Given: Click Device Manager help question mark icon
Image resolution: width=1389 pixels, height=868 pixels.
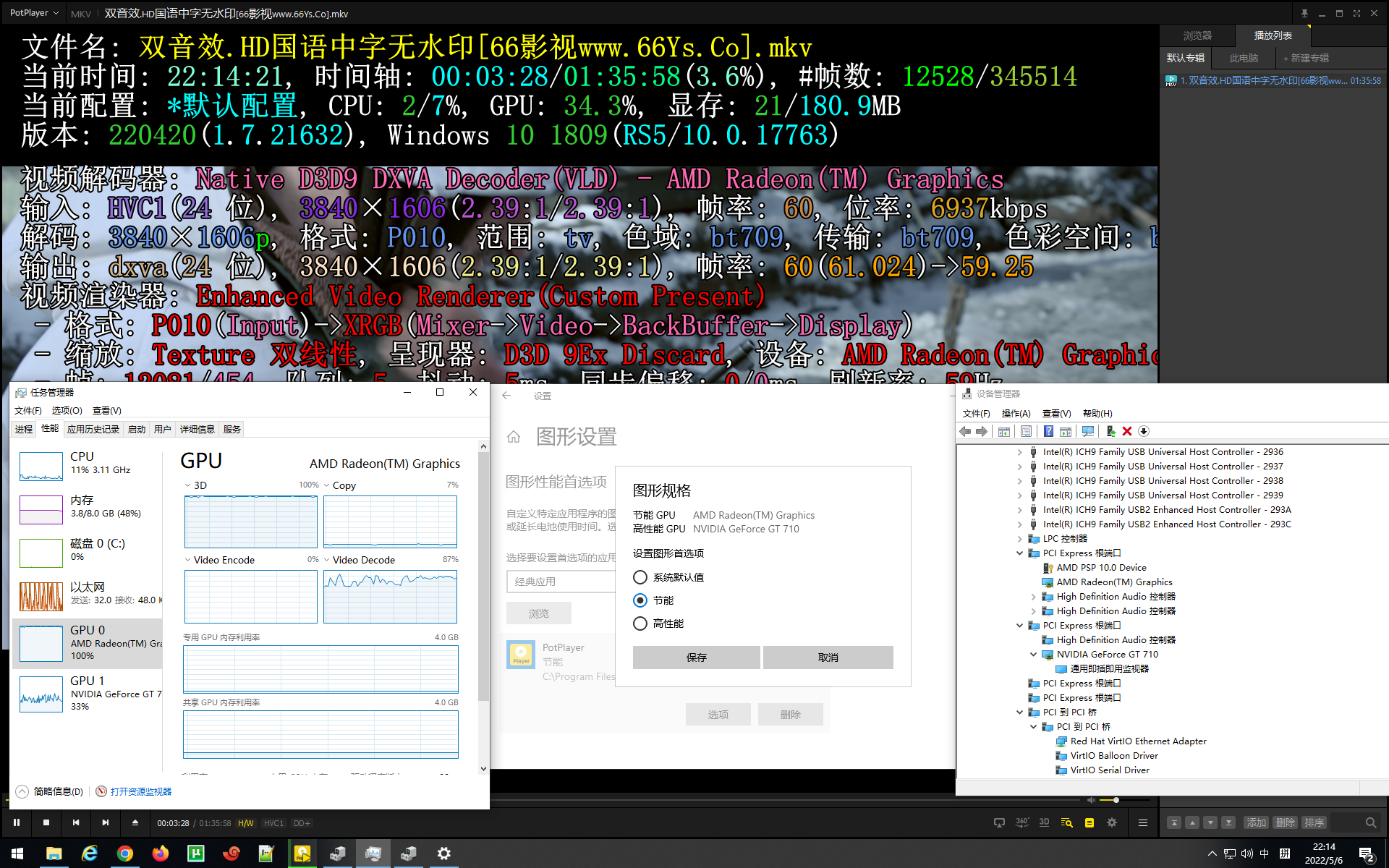Looking at the screenshot, I should (1048, 431).
